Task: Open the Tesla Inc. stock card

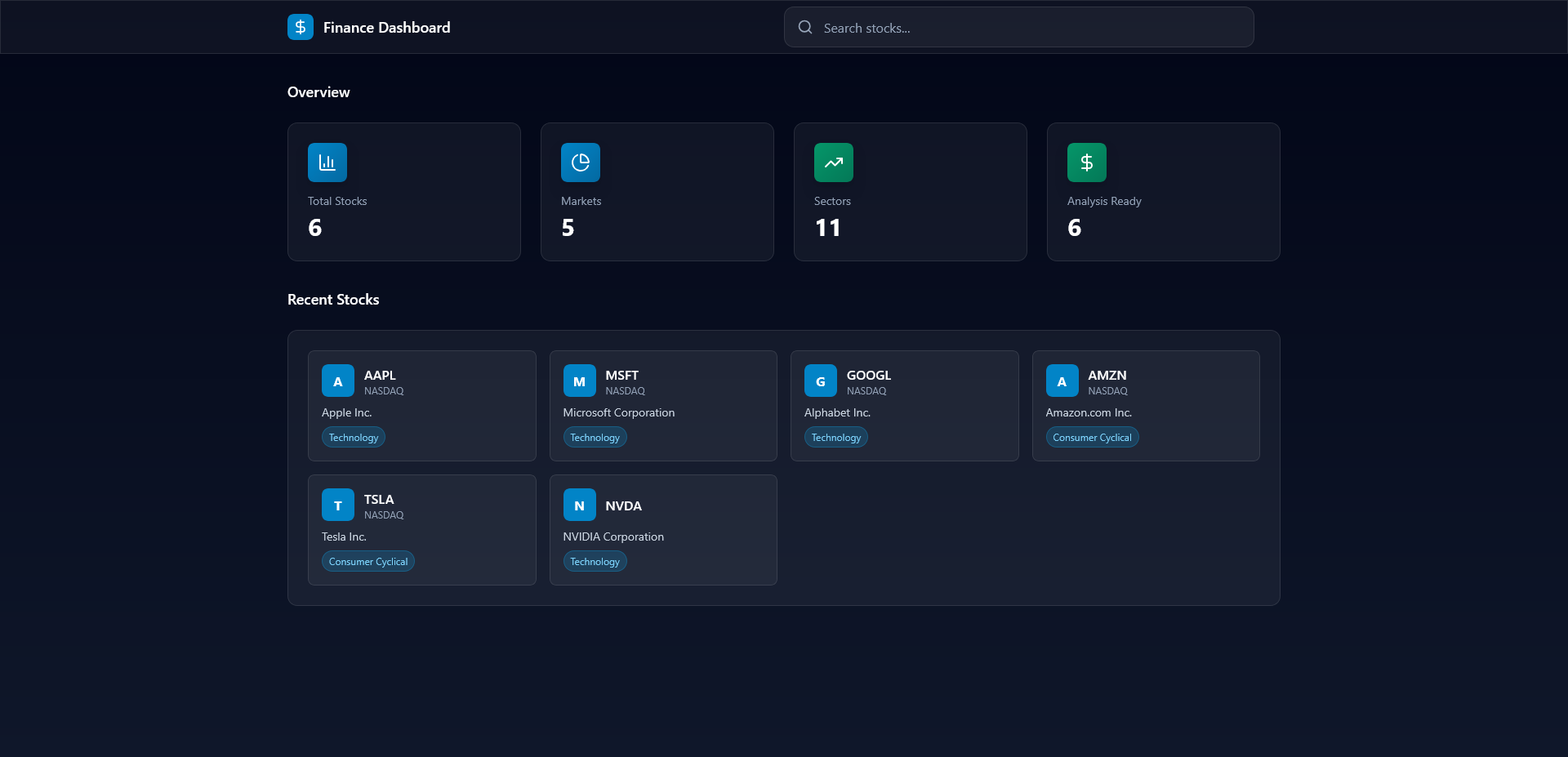Action: (421, 530)
